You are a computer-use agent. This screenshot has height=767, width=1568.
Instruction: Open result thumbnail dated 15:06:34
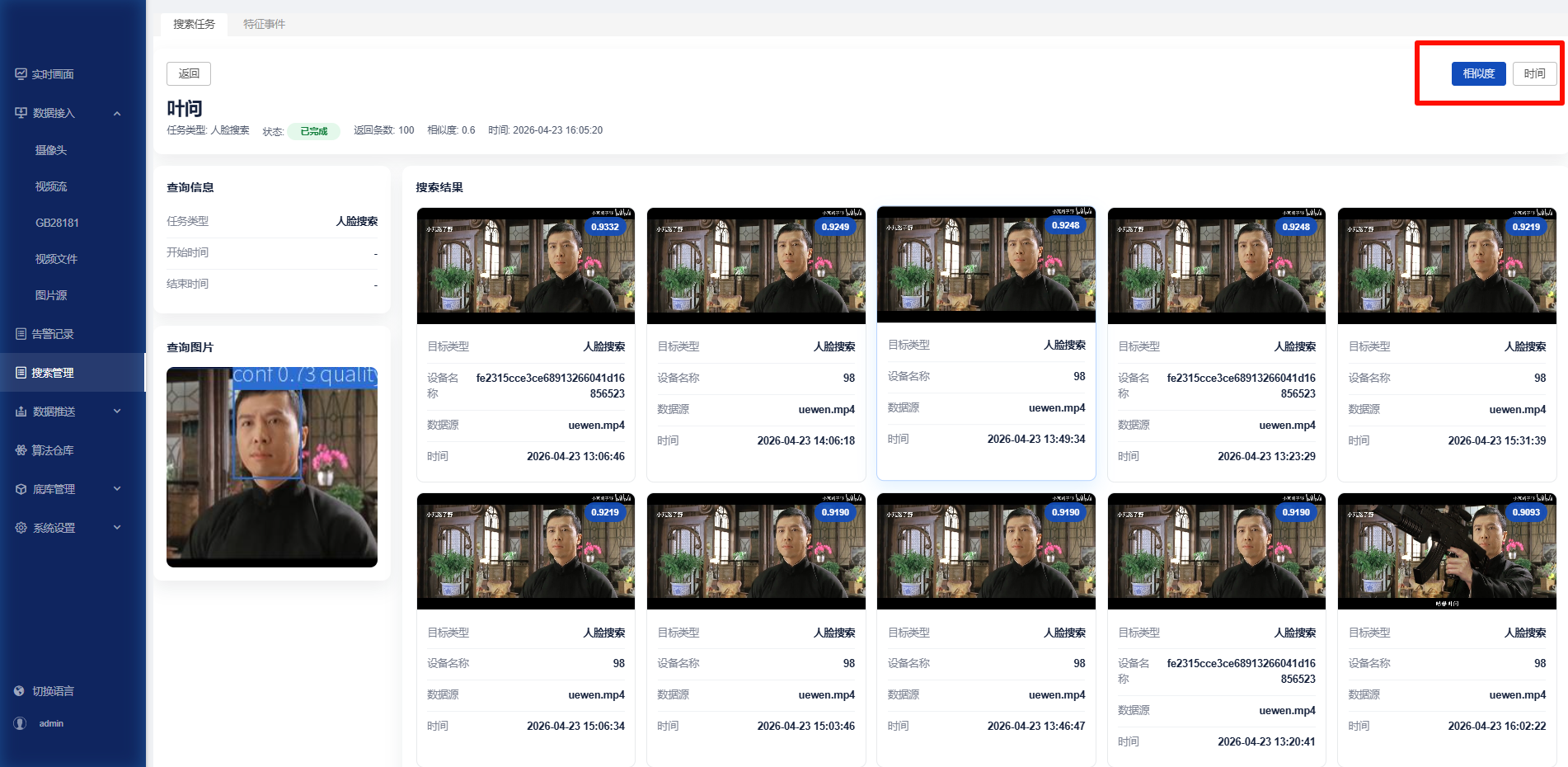pyautogui.click(x=526, y=551)
